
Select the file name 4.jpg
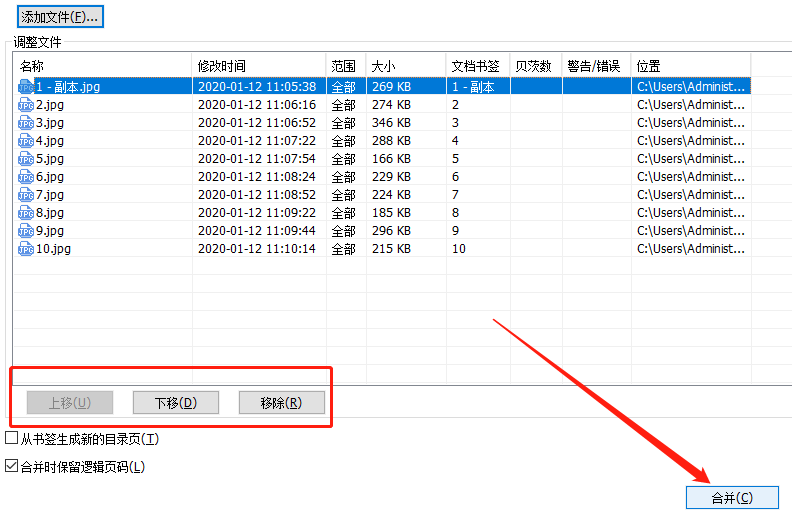(50, 141)
